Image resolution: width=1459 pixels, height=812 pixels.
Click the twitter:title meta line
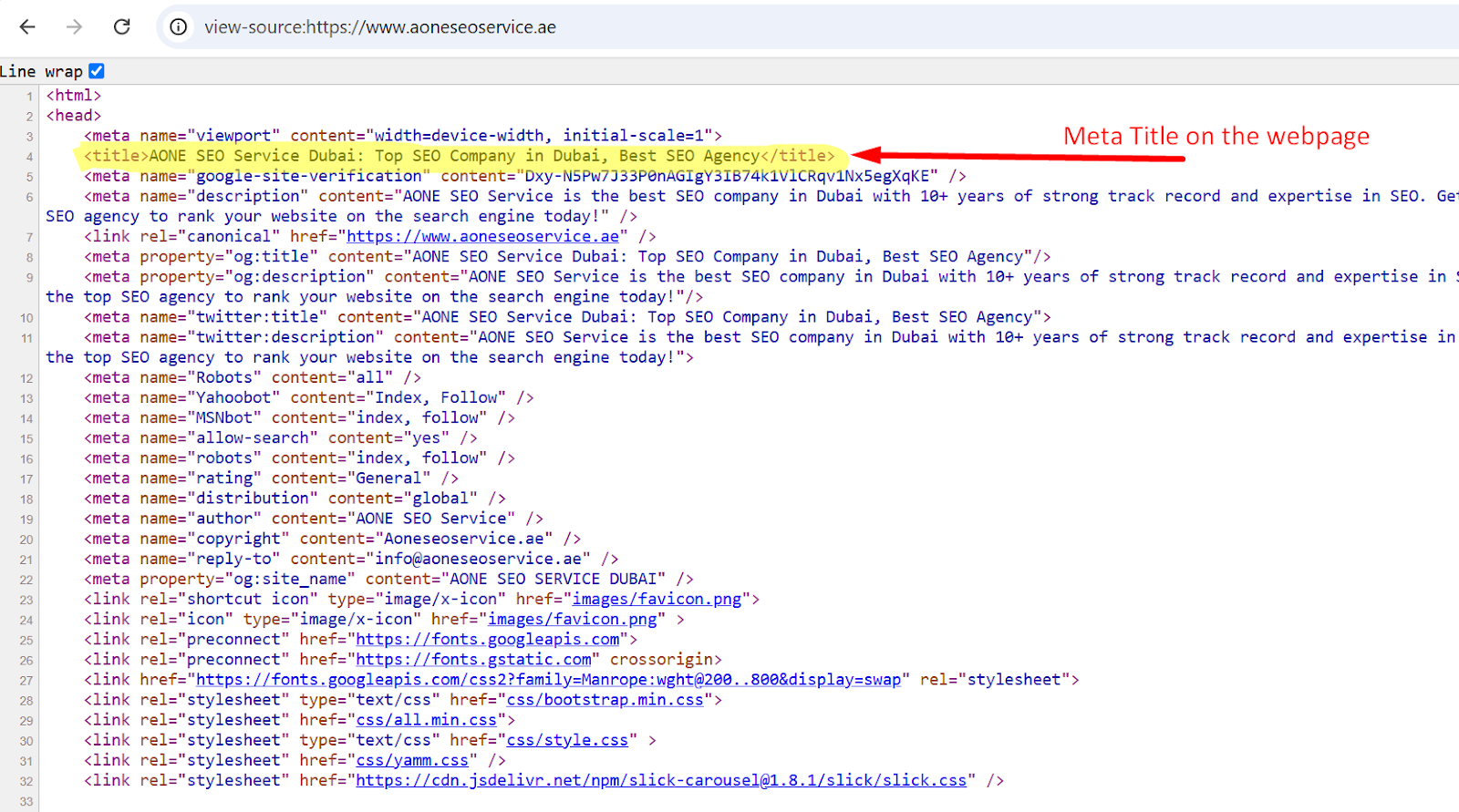click(x=567, y=316)
